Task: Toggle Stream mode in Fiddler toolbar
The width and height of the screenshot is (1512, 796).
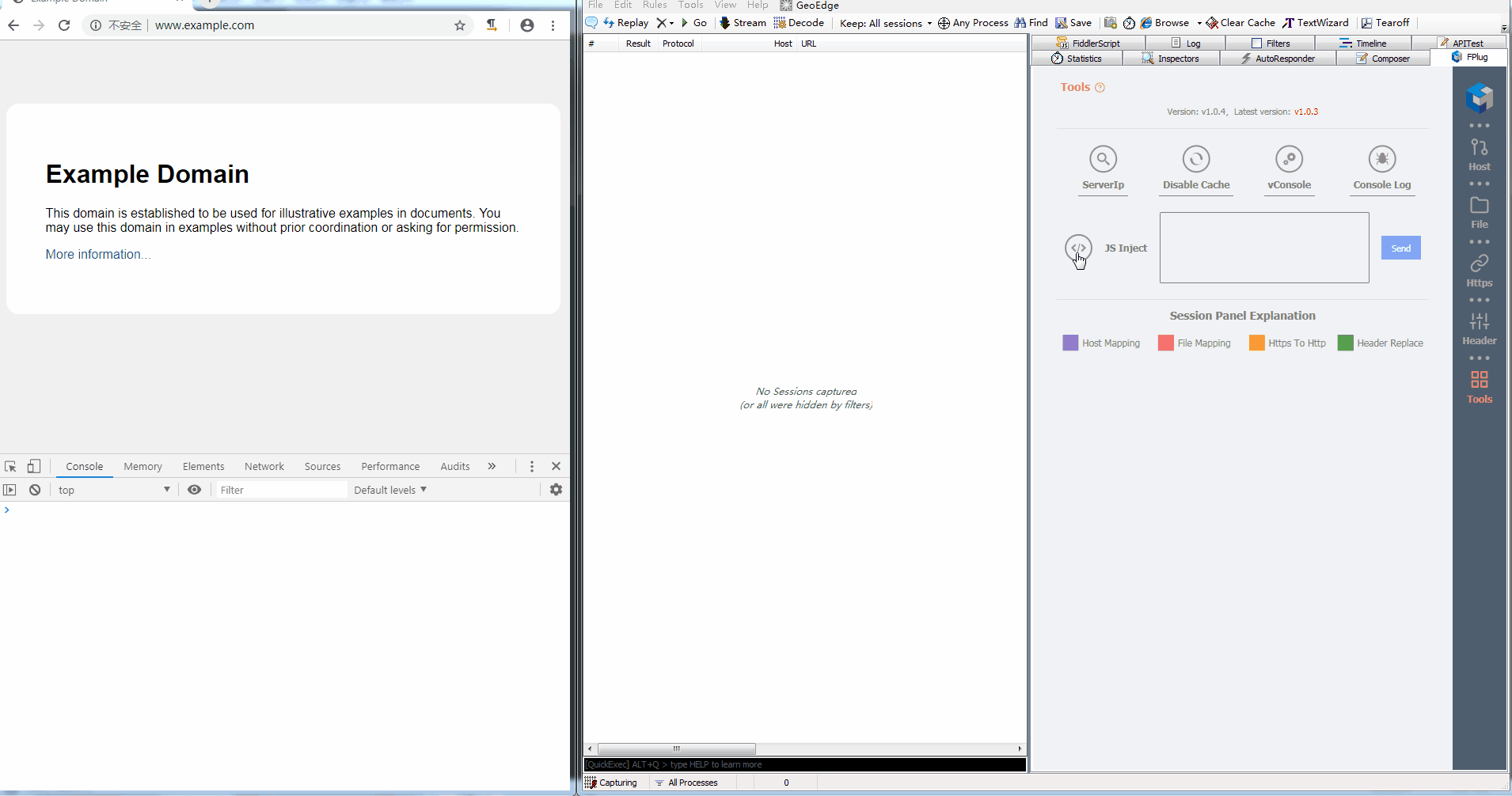Action: click(x=743, y=23)
